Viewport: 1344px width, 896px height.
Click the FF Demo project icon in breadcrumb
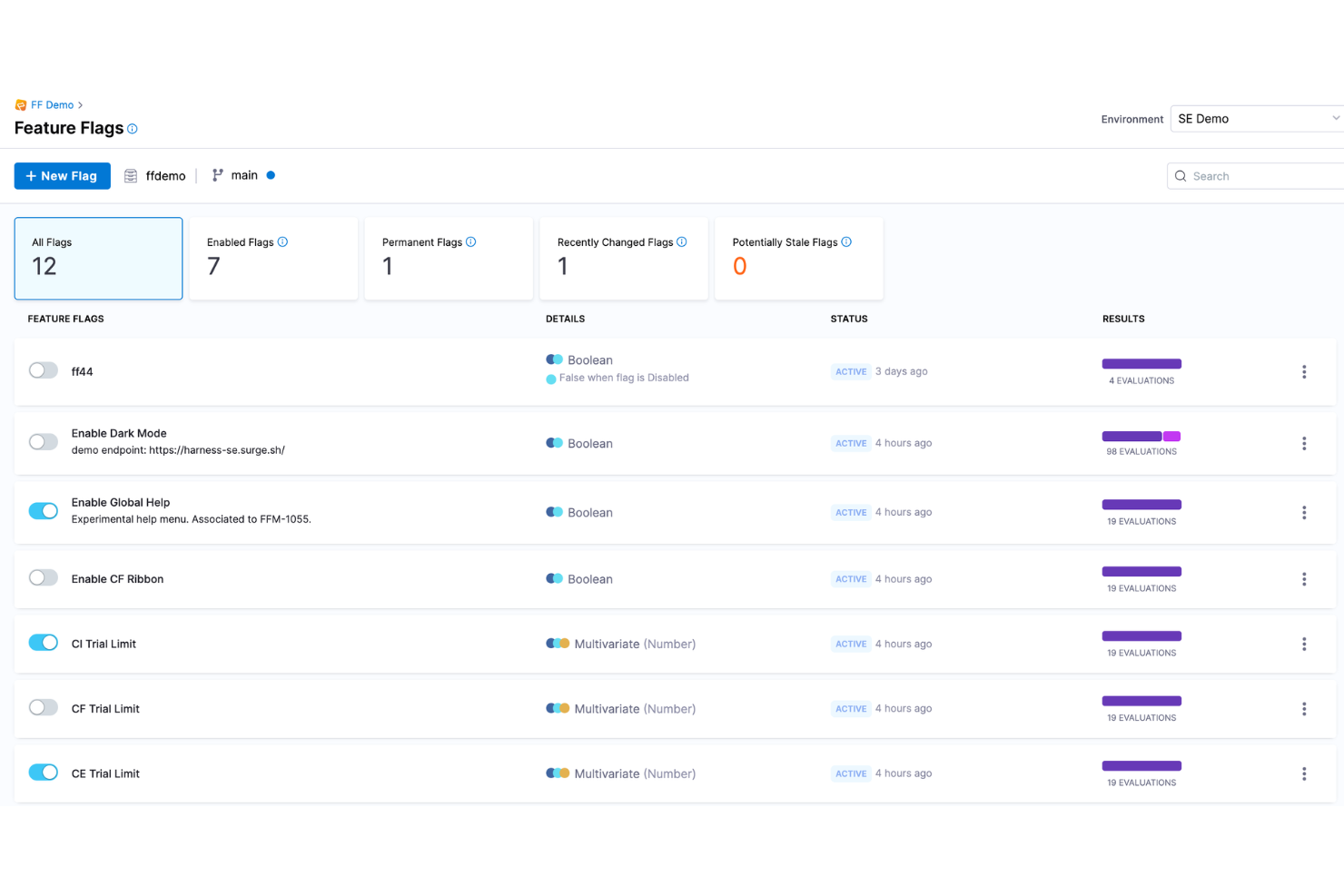[x=21, y=105]
